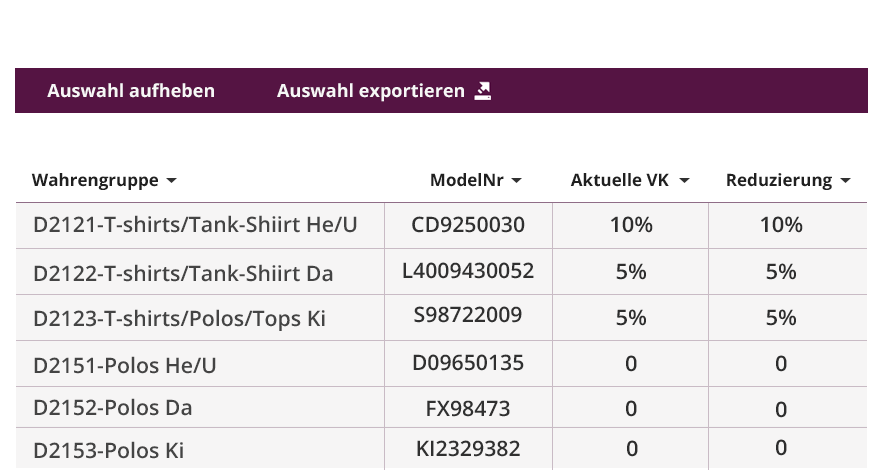880x470 pixels.
Task: Click model number S98722009 cell
Action: click(x=468, y=316)
